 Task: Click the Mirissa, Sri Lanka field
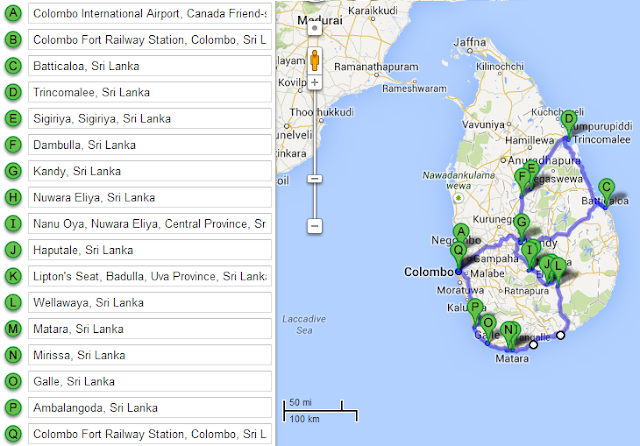pos(150,355)
